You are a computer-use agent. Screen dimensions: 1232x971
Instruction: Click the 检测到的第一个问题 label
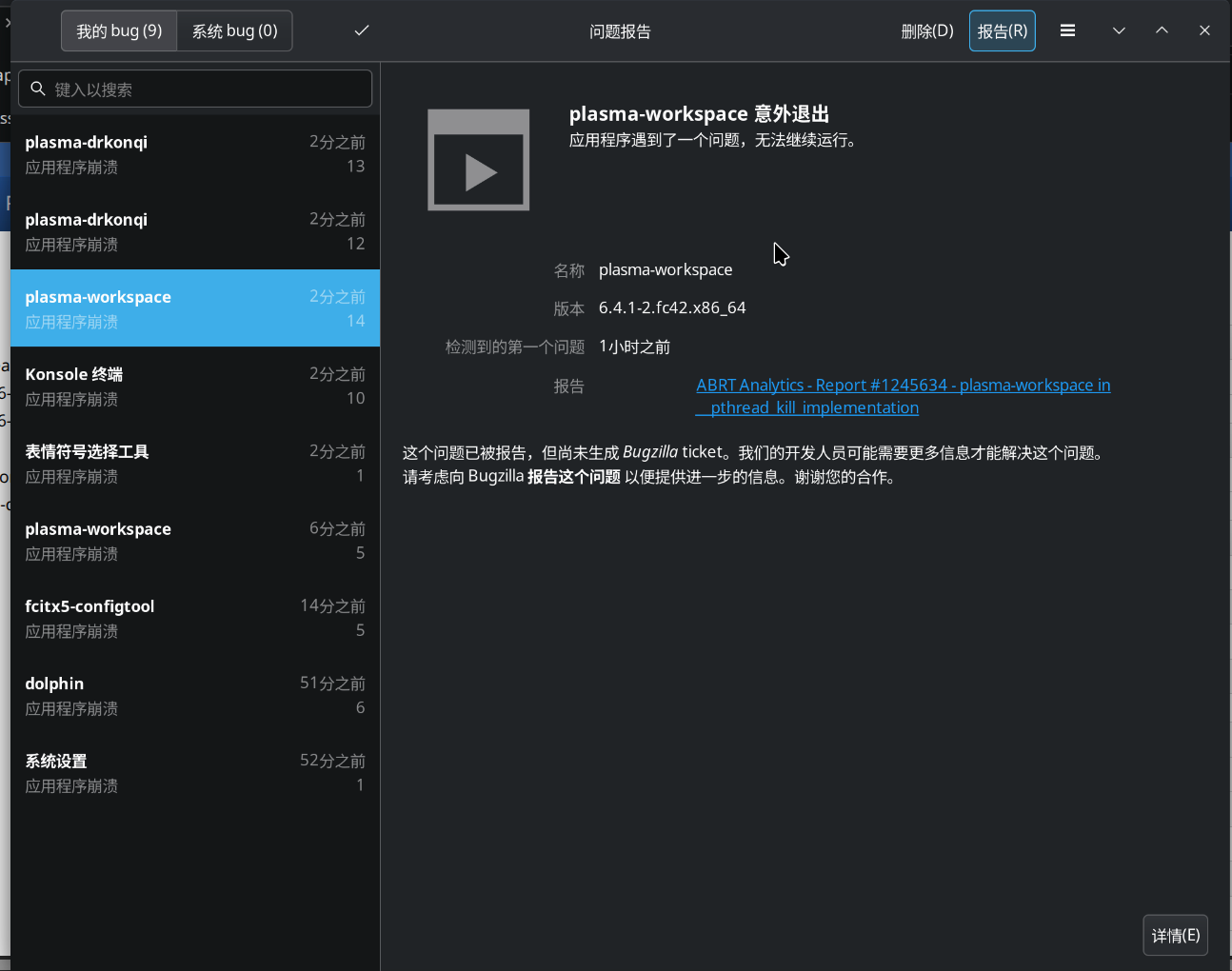(515, 347)
